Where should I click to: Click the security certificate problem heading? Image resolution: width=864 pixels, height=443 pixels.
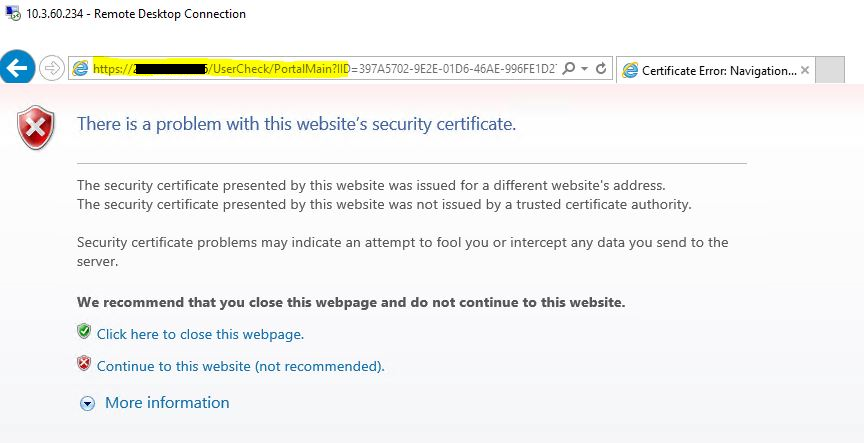[x=297, y=125]
